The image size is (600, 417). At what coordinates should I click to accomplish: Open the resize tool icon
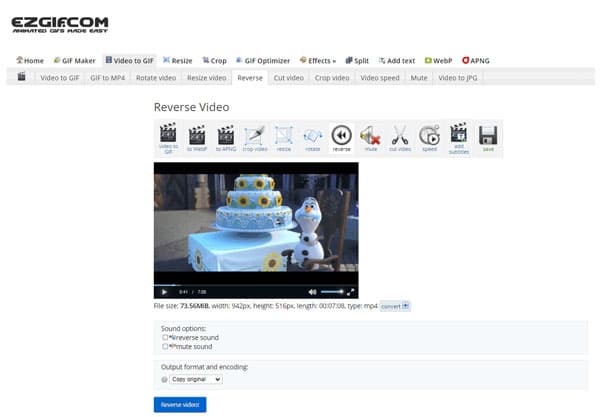tap(284, 138)
